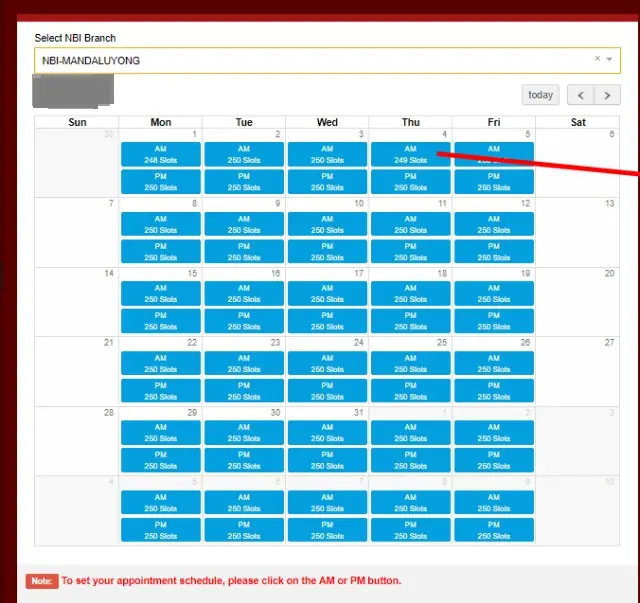Viewport: 640px width, 603px height.
Task: Select the AM slot on Monday the 22nd
Action: (160, 363)
